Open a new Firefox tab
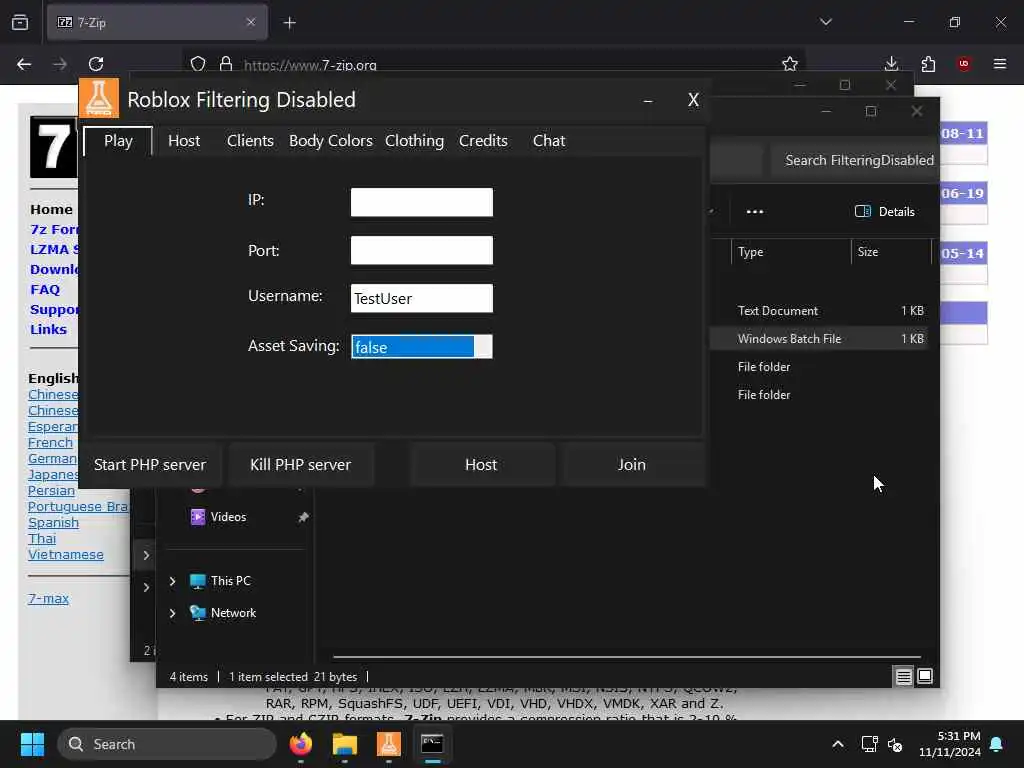 coord(289,23)
